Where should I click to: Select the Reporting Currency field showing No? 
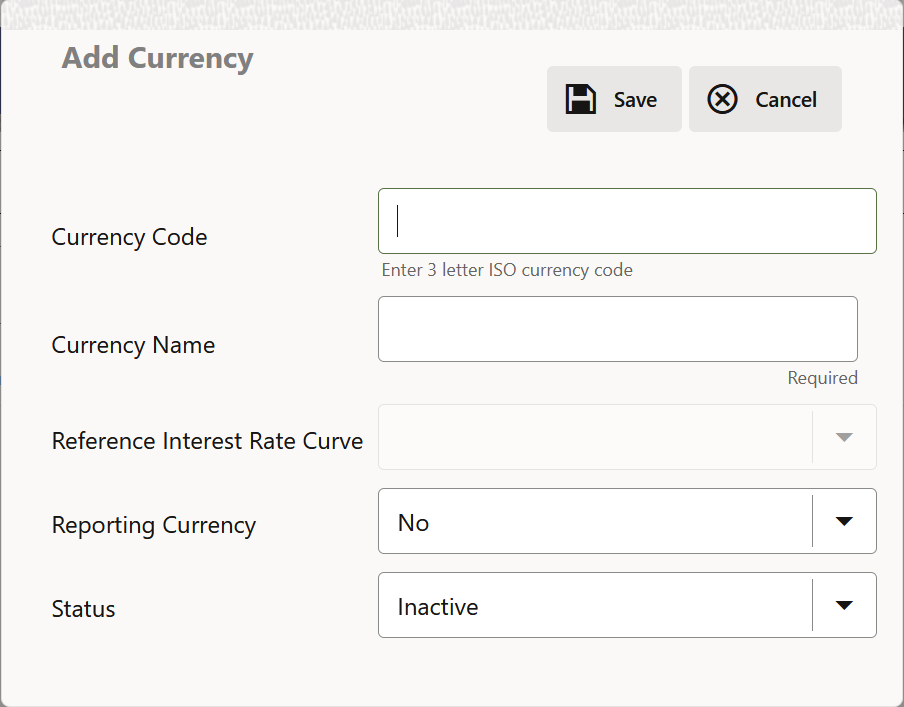[600, 521]
